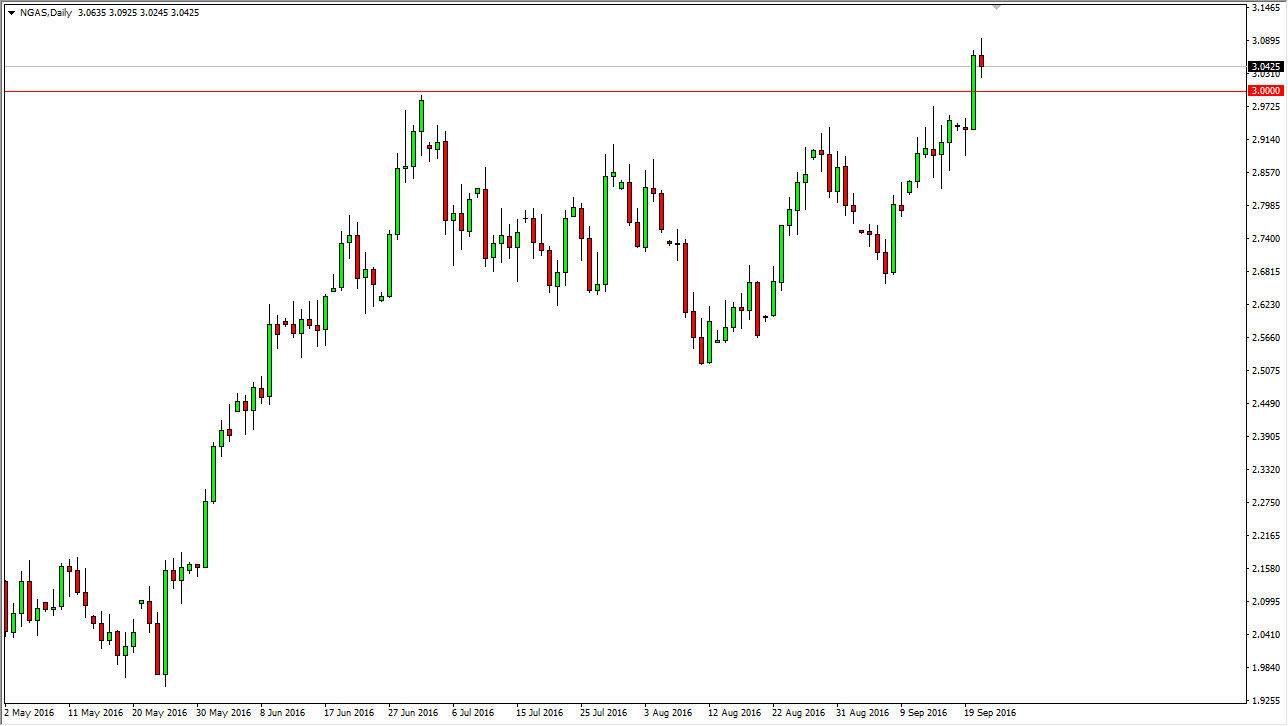
Task: Click the low value 3.0245 in the header
Action: coord(156,13)
